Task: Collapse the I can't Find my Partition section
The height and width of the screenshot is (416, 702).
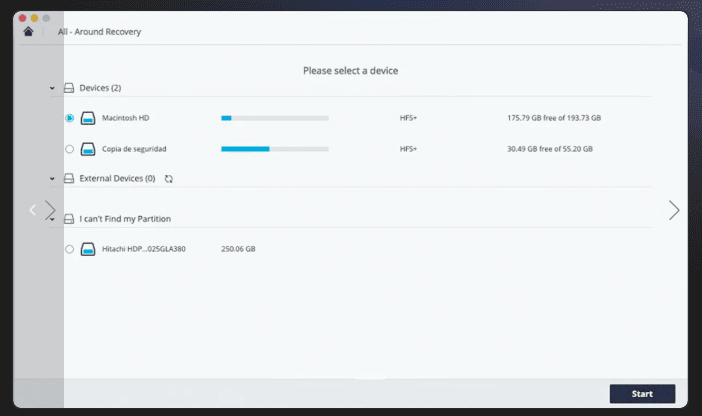Action: pyautogui.click(x=52, y=219)
